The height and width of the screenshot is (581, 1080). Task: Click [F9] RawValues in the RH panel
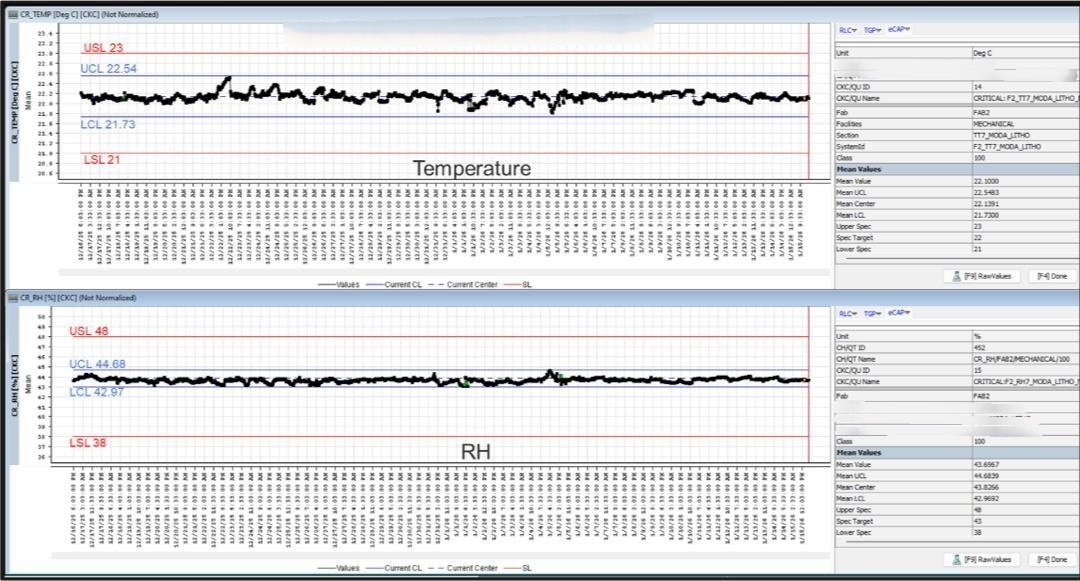982,560
